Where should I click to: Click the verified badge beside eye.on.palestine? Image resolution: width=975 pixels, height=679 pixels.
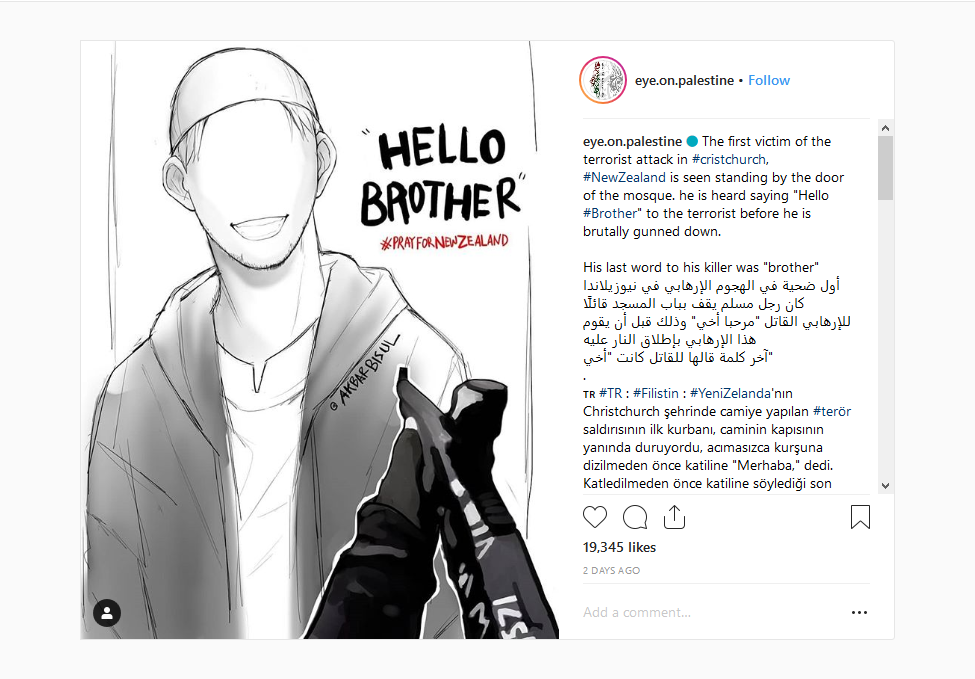point(692,142)
